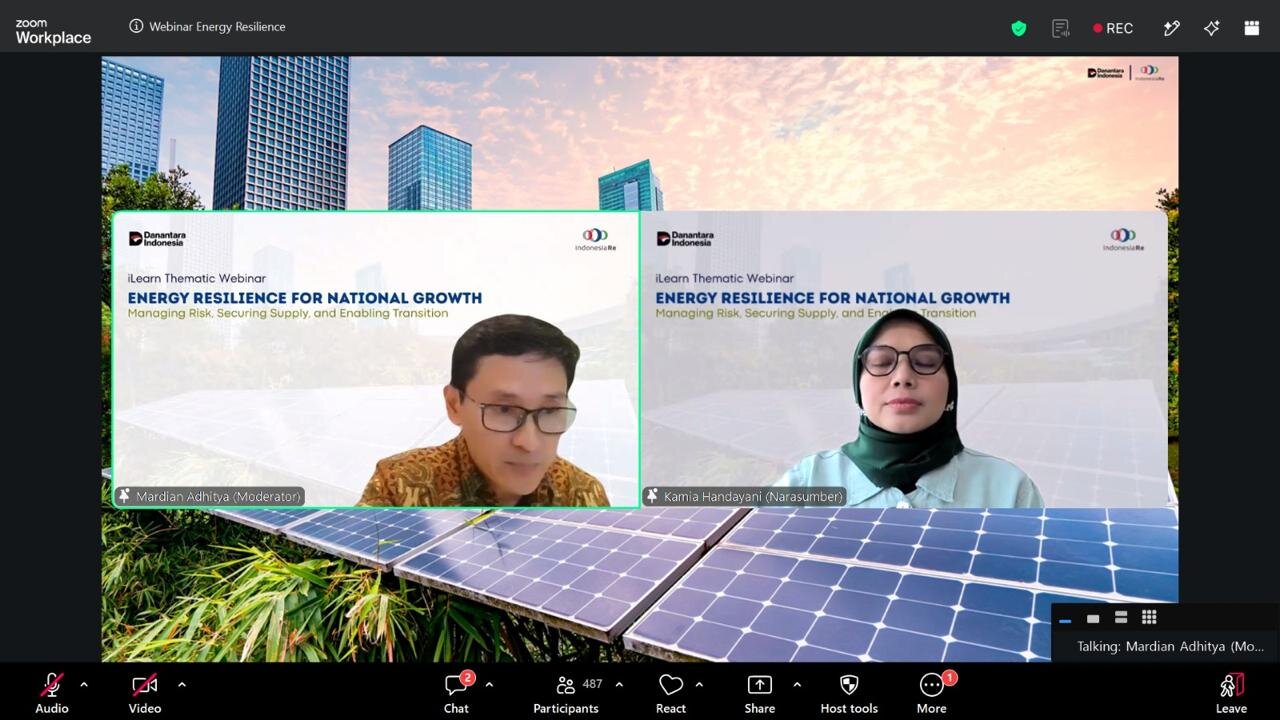Viewport: 1280px width, 720px height.
Task: Open the More menu
Action: pyautogui.click(x=932, y=692)
